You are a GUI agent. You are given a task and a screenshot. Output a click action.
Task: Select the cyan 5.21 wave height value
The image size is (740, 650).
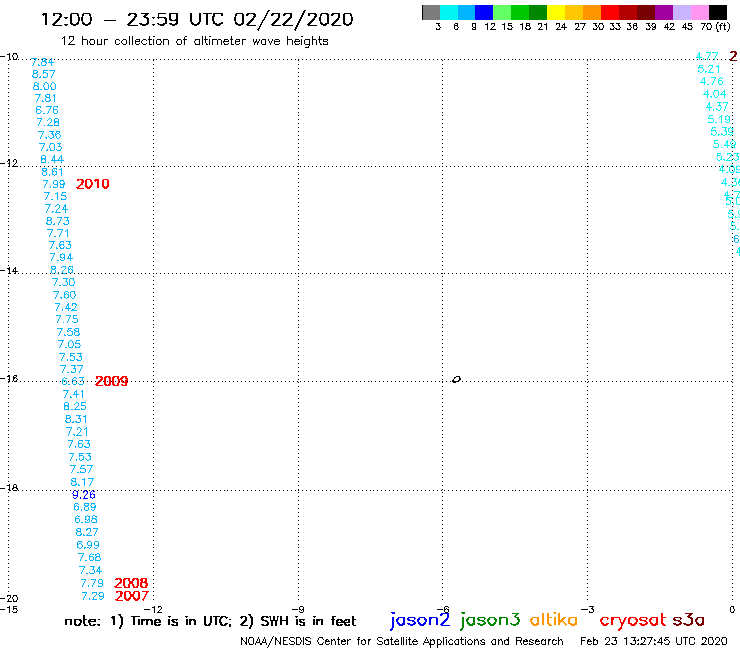[x=709, y=69]
